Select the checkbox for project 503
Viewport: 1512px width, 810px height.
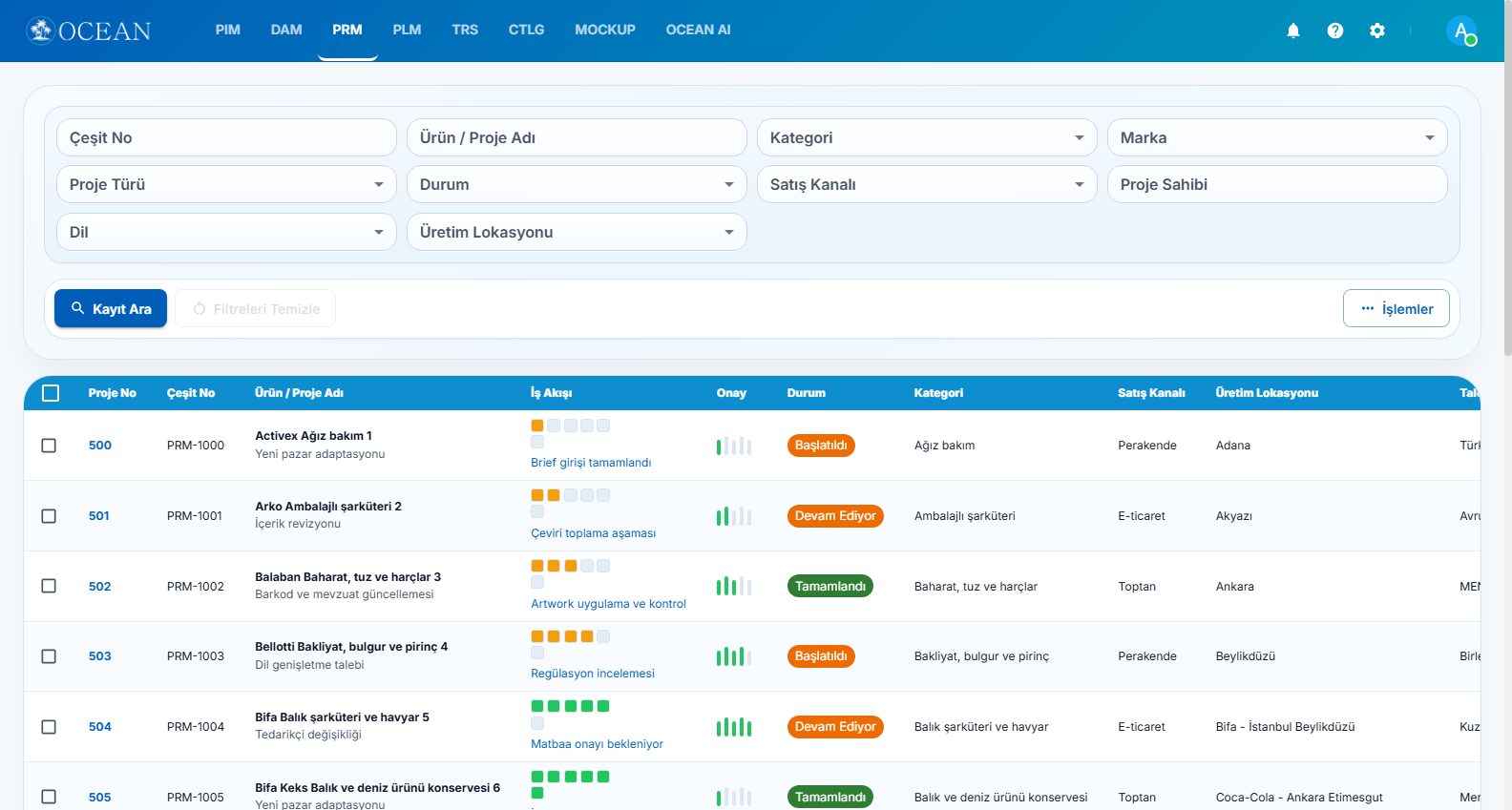[49, 656]
